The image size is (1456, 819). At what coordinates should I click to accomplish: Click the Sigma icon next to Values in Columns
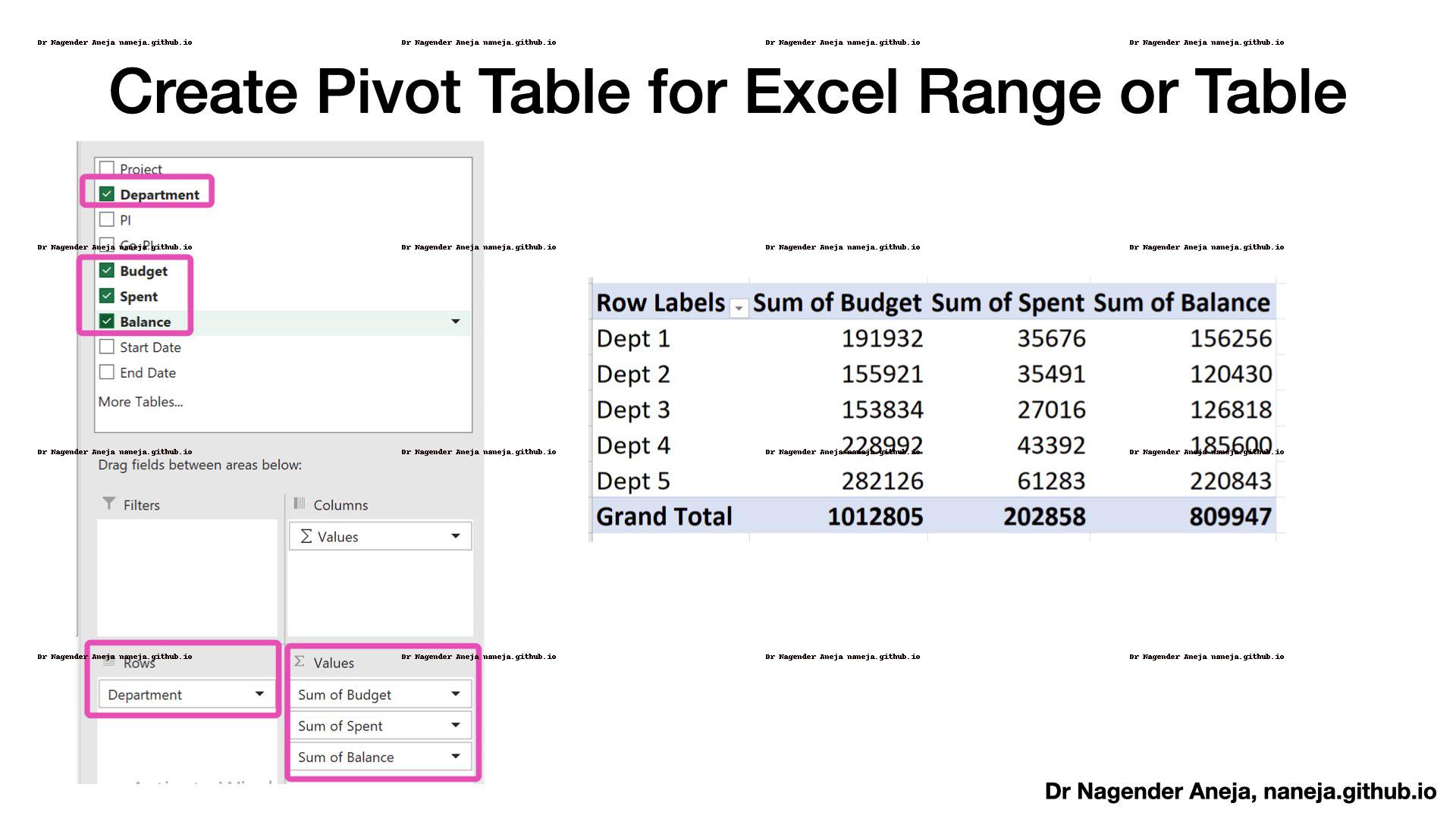click(306, 536)
